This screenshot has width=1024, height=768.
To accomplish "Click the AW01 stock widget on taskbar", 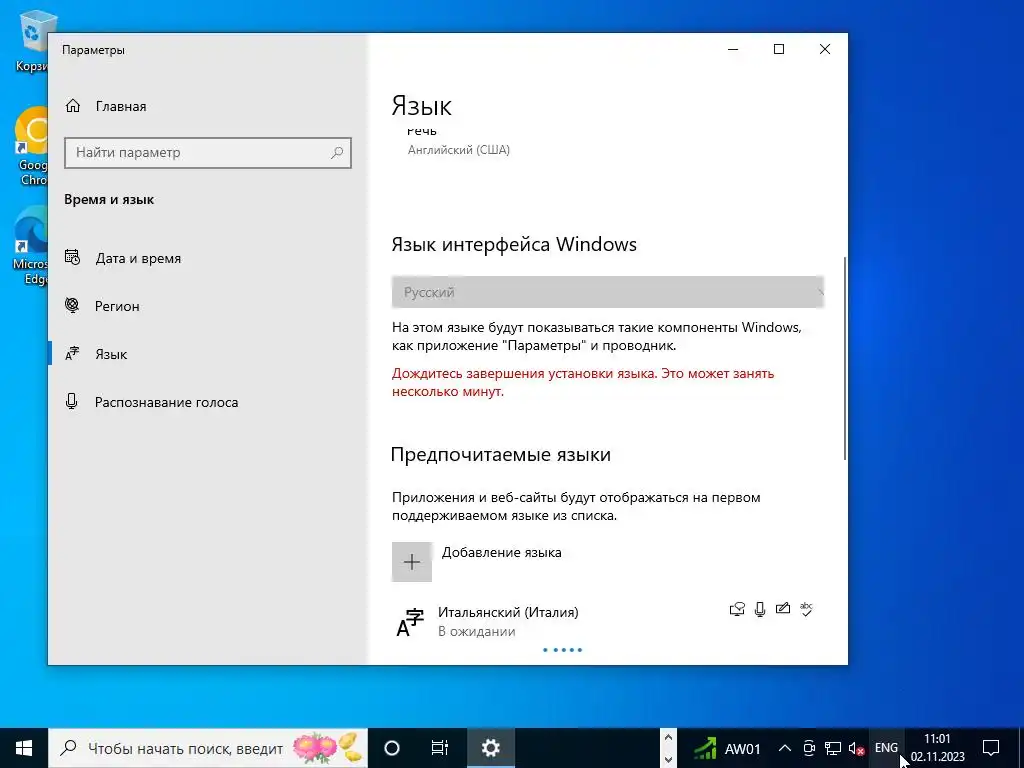I will [727, 748].
